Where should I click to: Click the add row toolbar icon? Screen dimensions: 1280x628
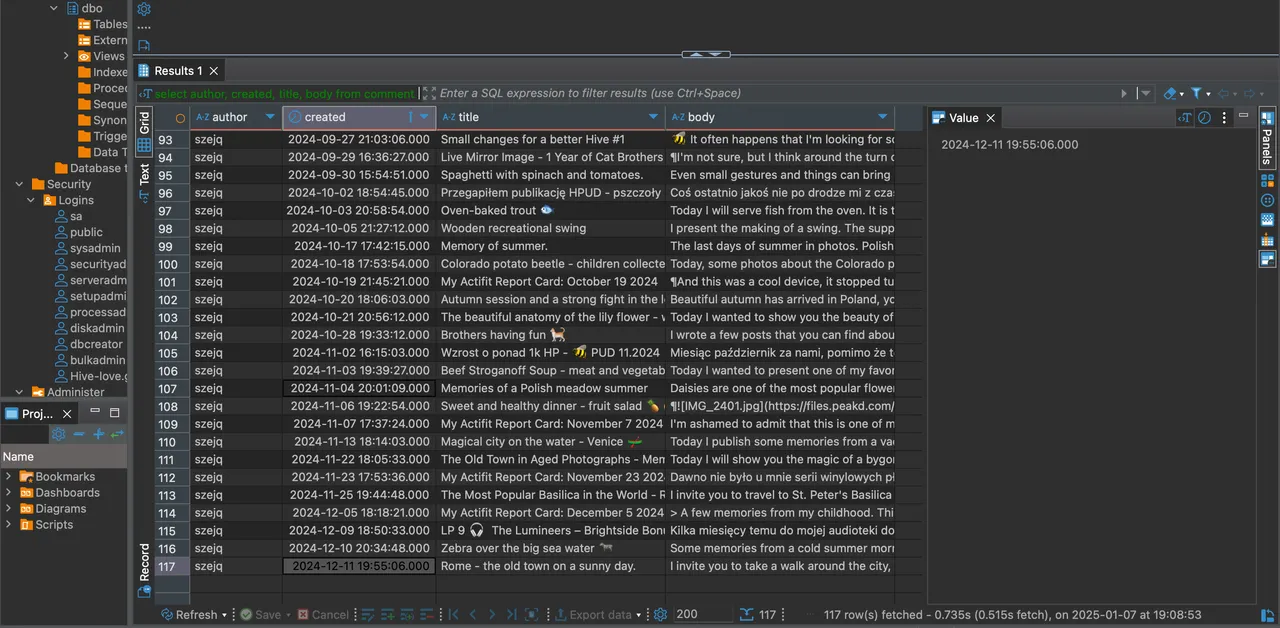coord(388,615)
